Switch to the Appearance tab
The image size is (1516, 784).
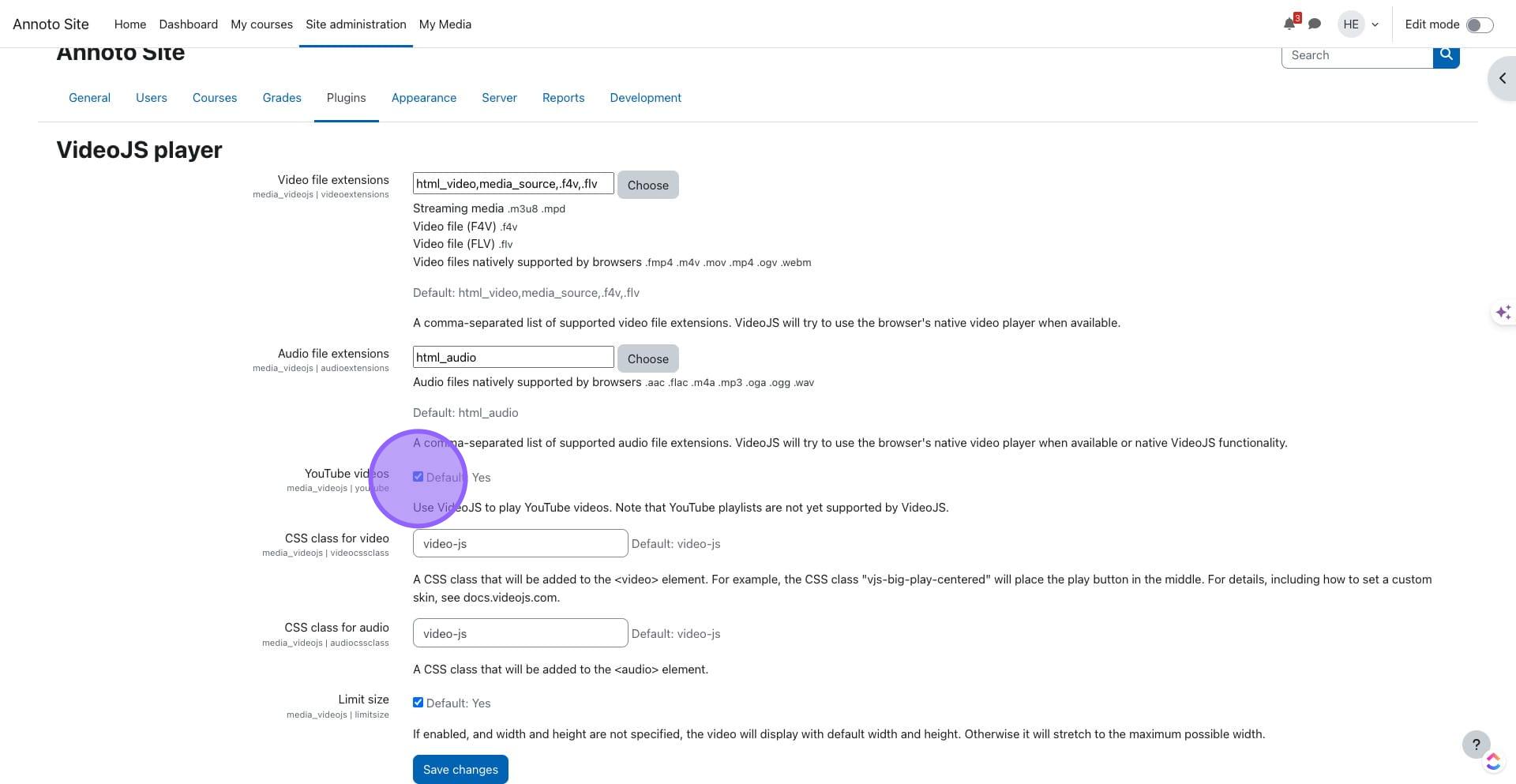click(x=424, y=98)
